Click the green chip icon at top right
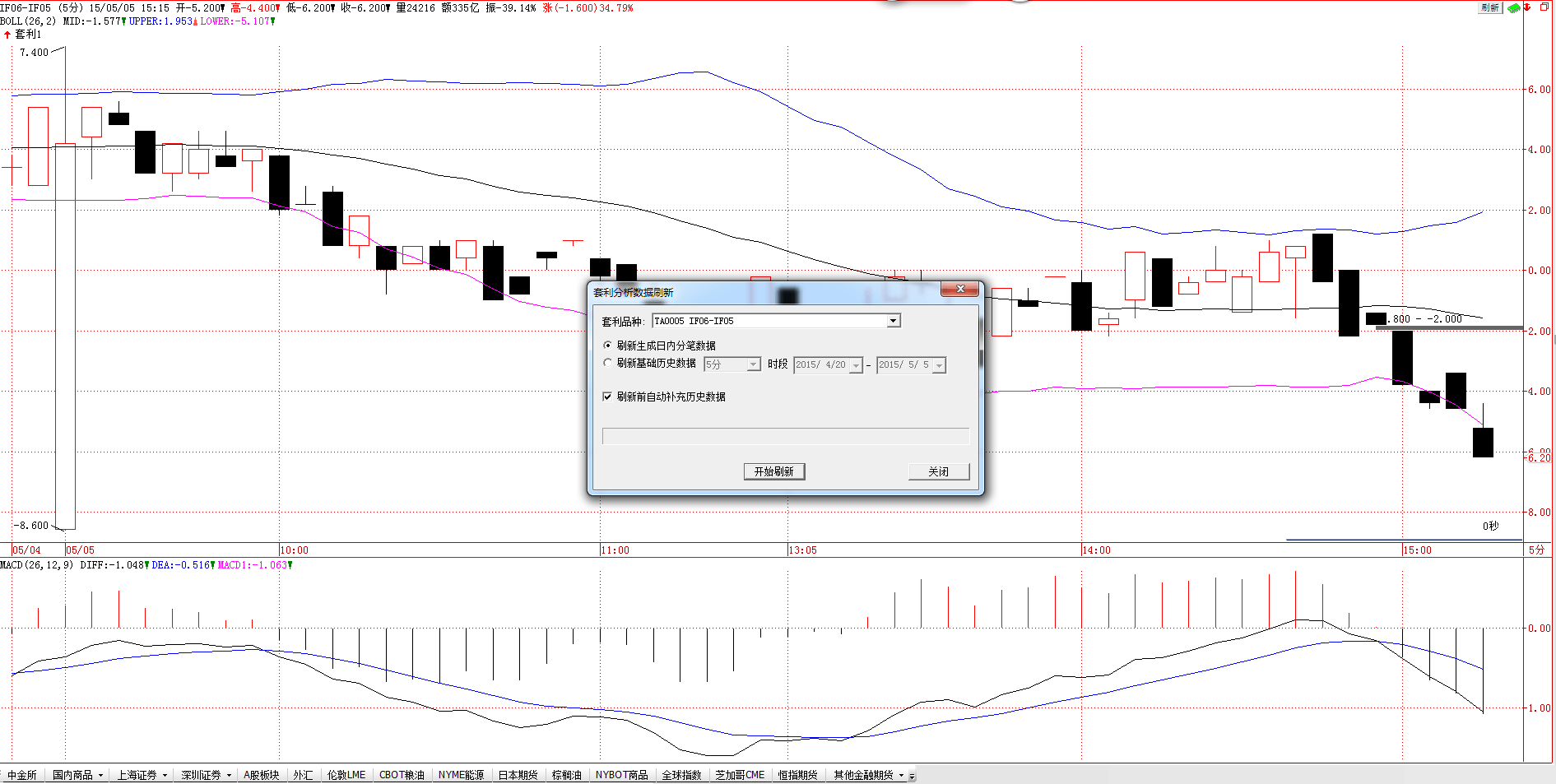The image size is (1556, 784). (x=1513, y=7)
